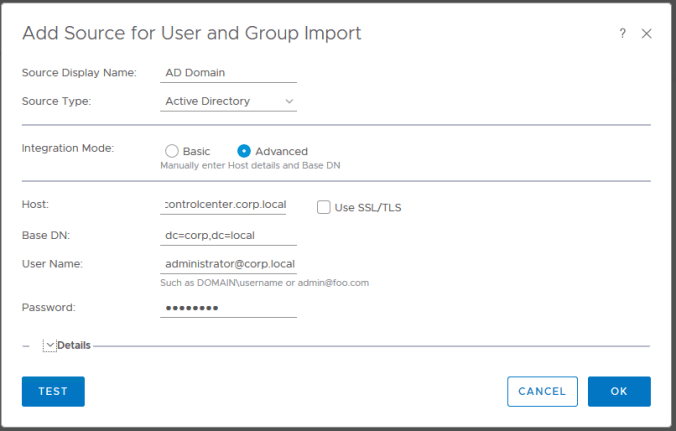Viewport: 676px width, 431px height.
Task: Click the DOMAIN\username hint text
Action: pos(264,283)
